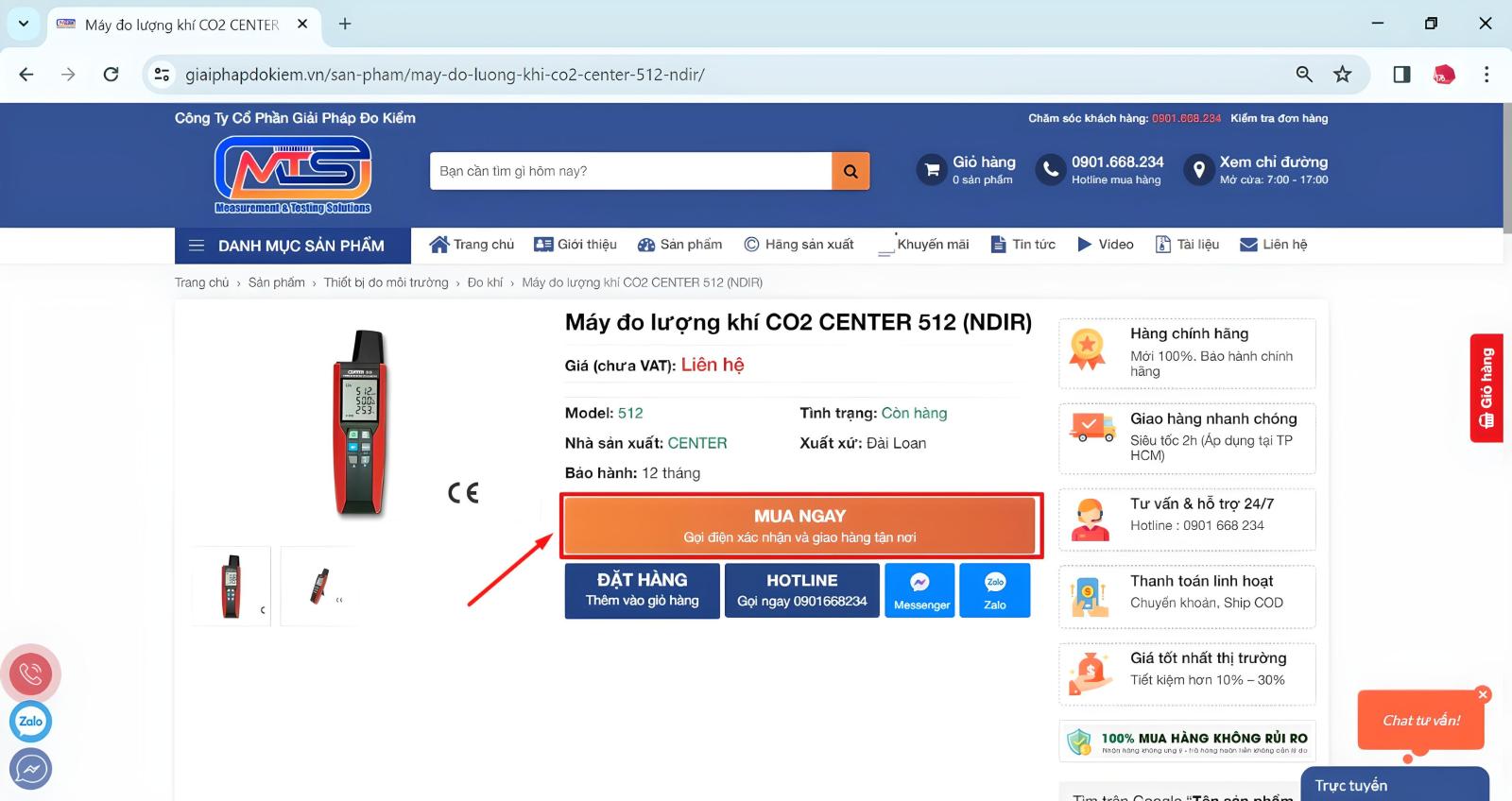This screenshot has width=1512, height=801.
Task: Click MUA NGAY buy now button
Action: coord(800,525)
